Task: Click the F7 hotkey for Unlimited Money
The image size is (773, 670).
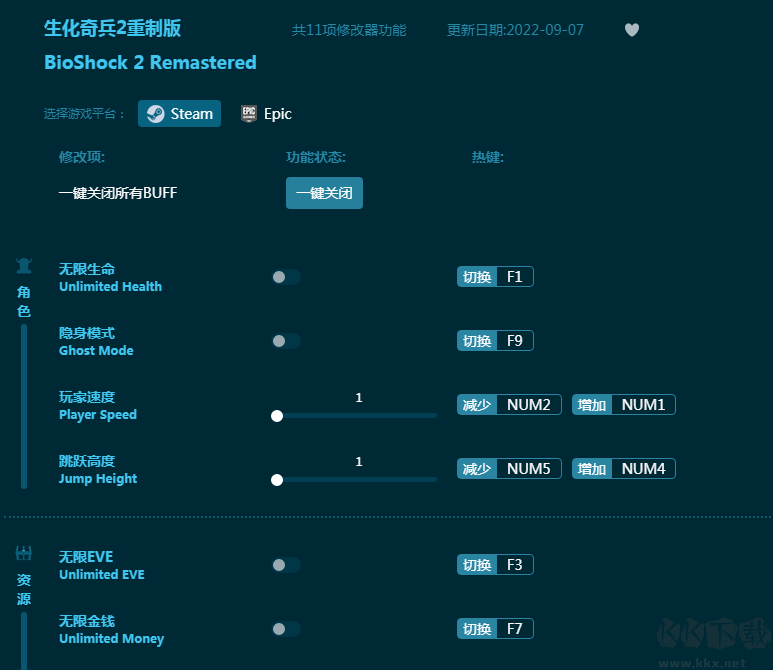Action: tap(495, 629)
